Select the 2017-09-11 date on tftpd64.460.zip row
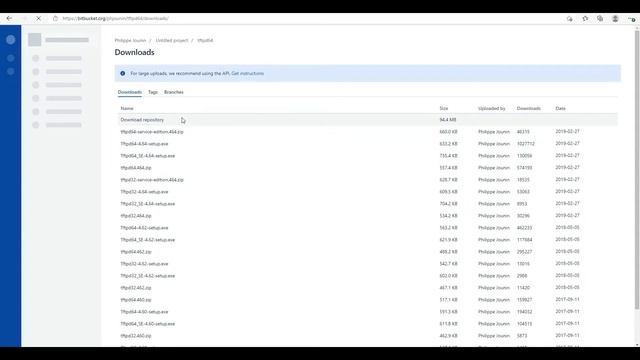This screenshot has height=360, width=640. pos(567,300)
